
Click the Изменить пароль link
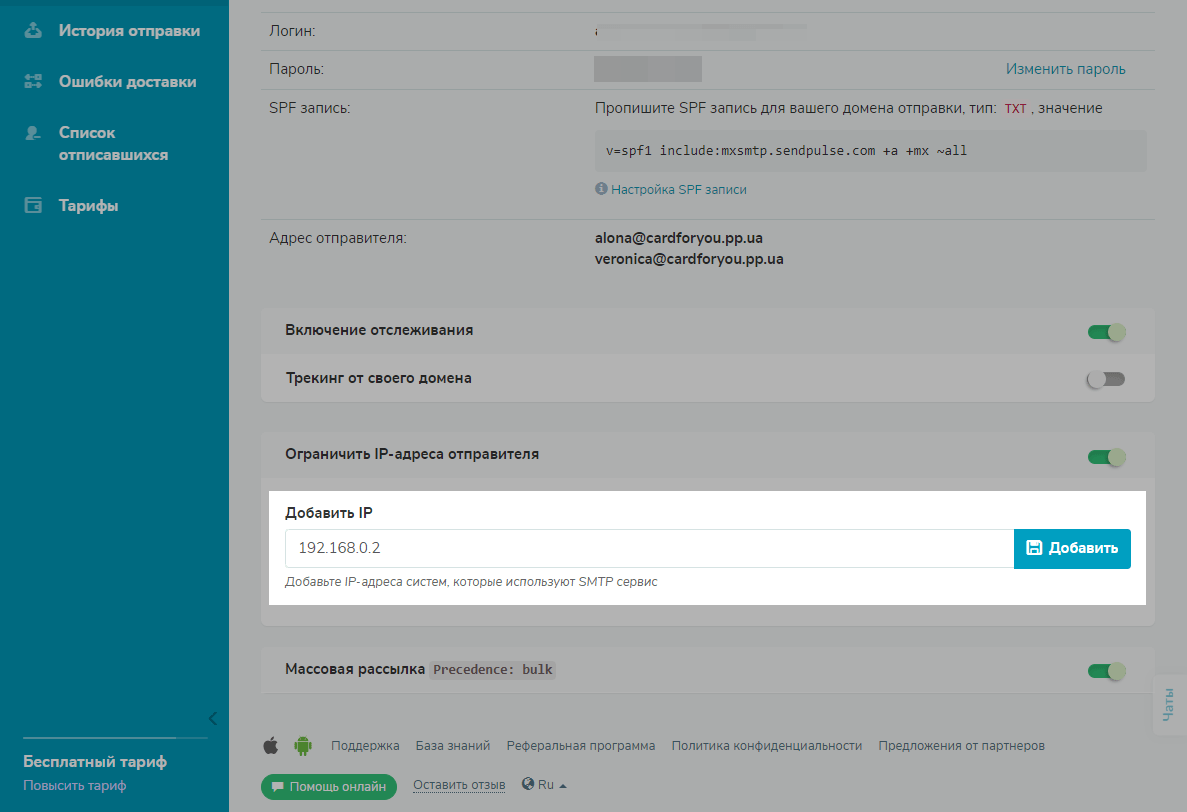(x=1065, y=69)
